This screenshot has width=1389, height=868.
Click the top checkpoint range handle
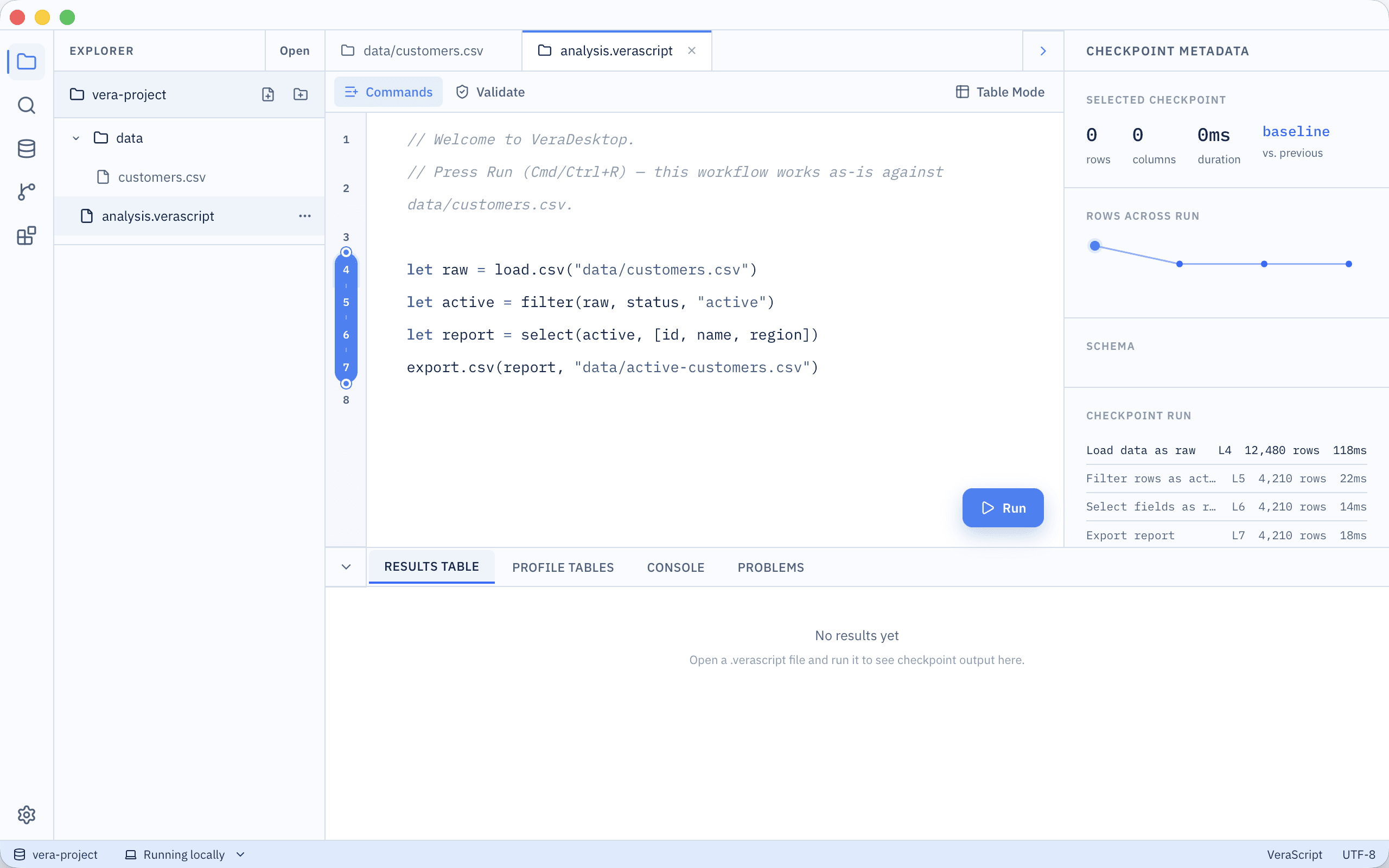346,252
